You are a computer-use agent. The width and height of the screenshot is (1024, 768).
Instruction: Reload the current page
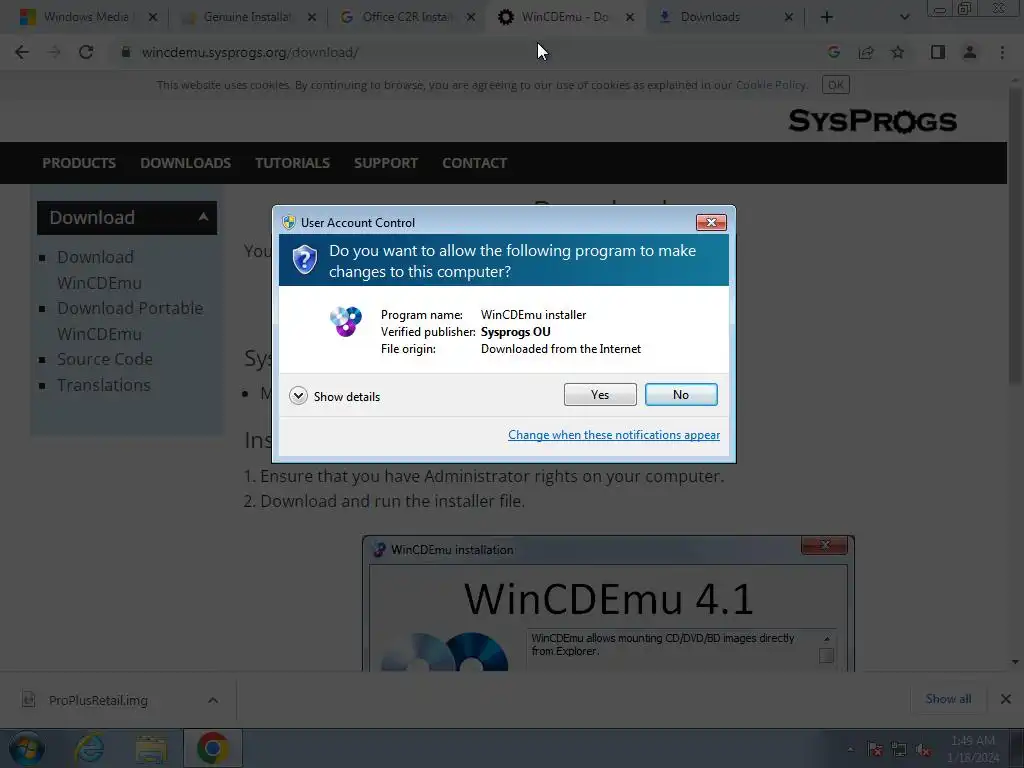[x=86, y=52]
